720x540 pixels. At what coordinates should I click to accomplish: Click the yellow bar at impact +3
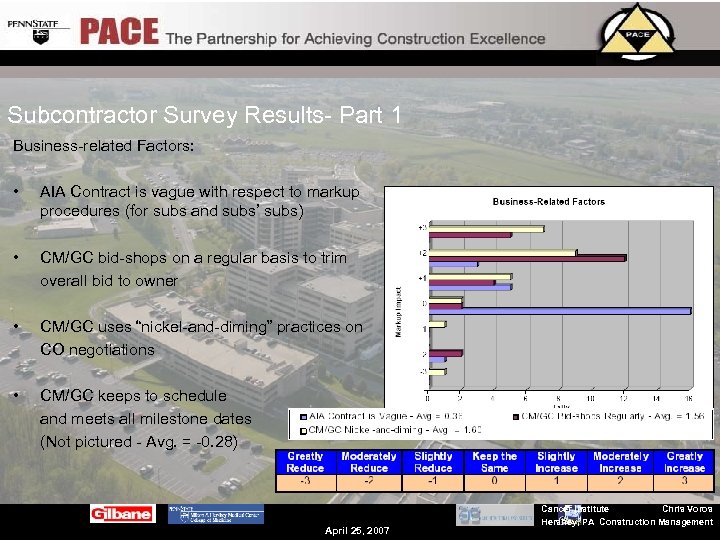tap(486, 228)
